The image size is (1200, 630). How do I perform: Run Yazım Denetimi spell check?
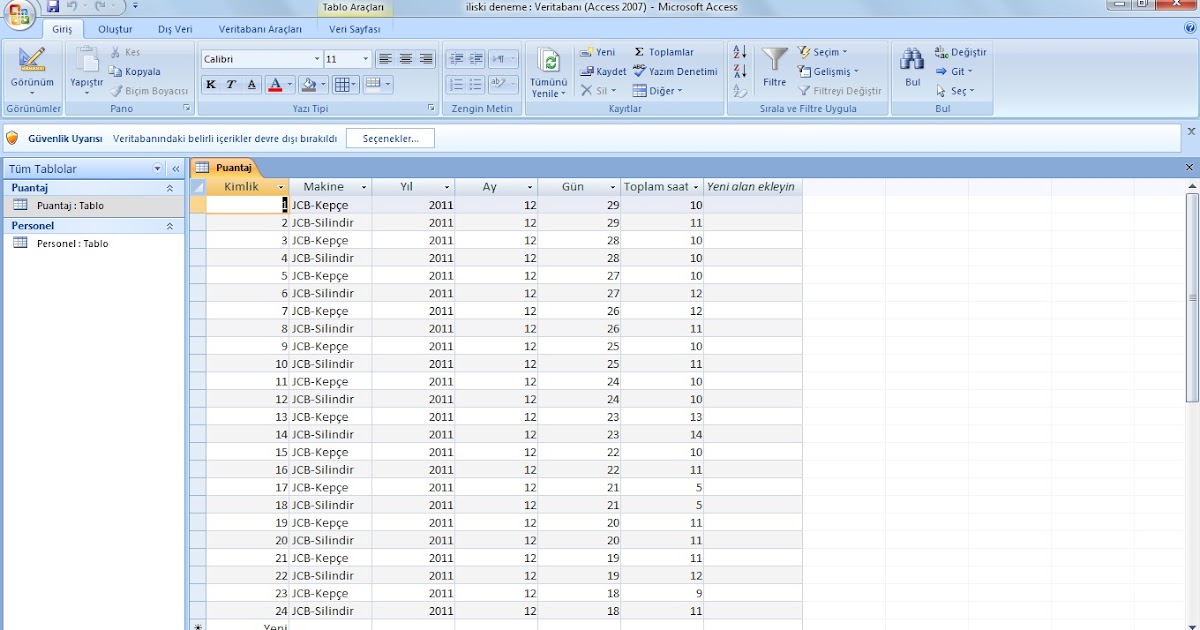[x=675, y=71]
